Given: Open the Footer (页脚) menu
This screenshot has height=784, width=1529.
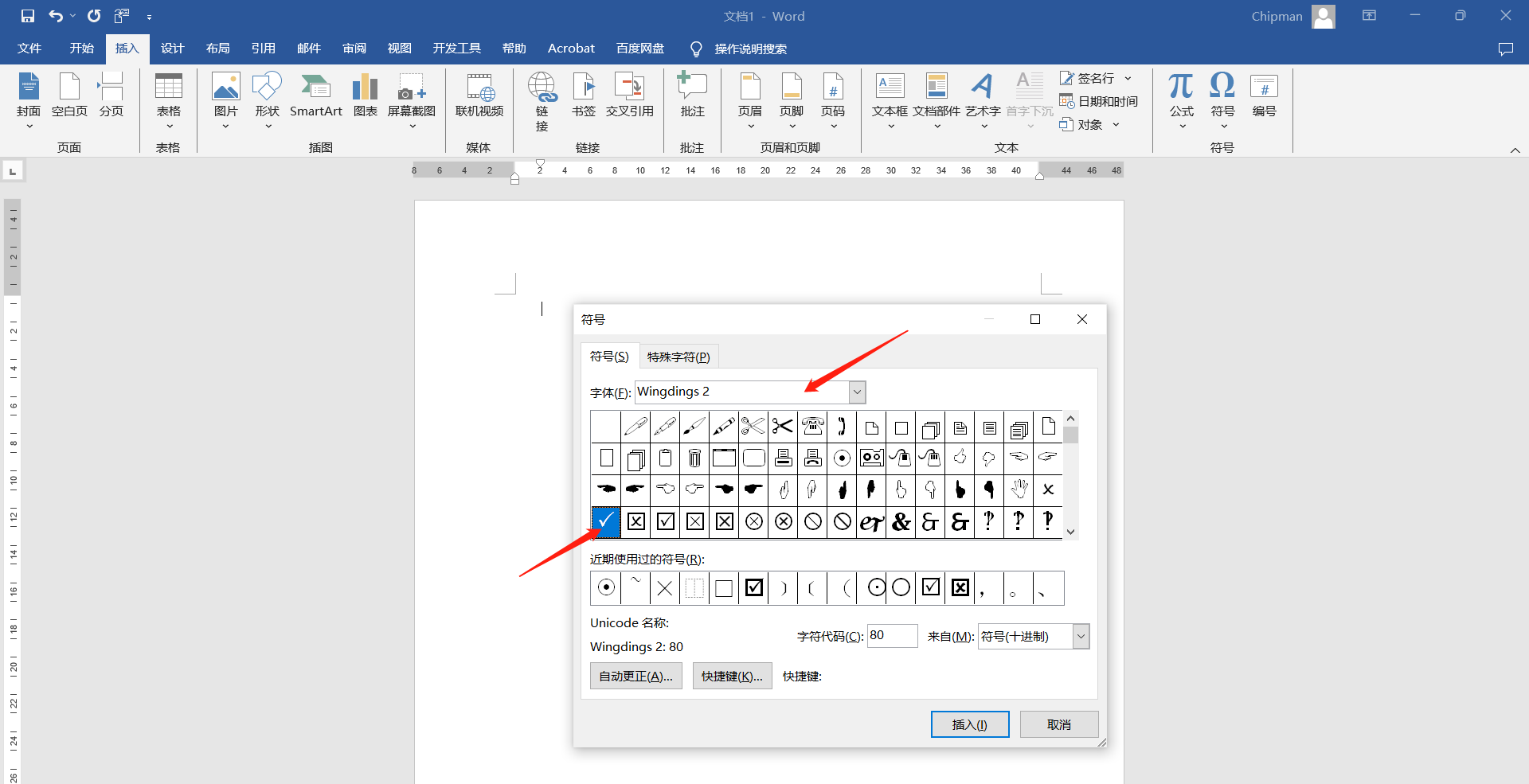Looking at the screenshot, I should 792,101.
